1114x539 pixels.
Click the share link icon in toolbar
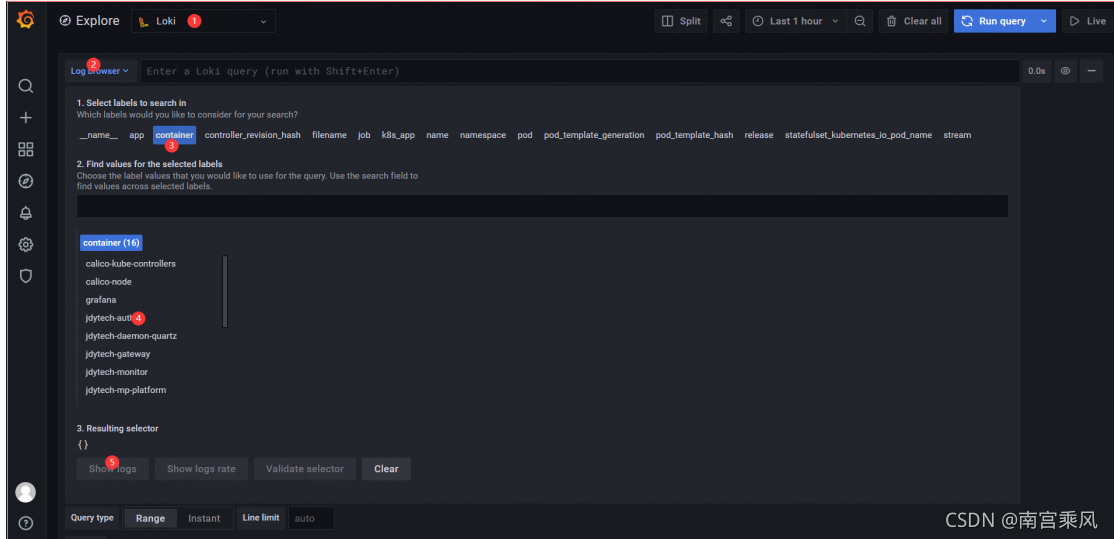pyautogui.click(x=726, y=21)
